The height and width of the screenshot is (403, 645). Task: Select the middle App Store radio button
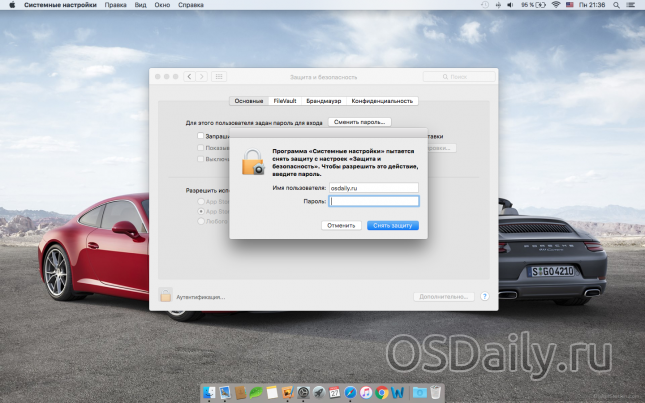[200, 212]
